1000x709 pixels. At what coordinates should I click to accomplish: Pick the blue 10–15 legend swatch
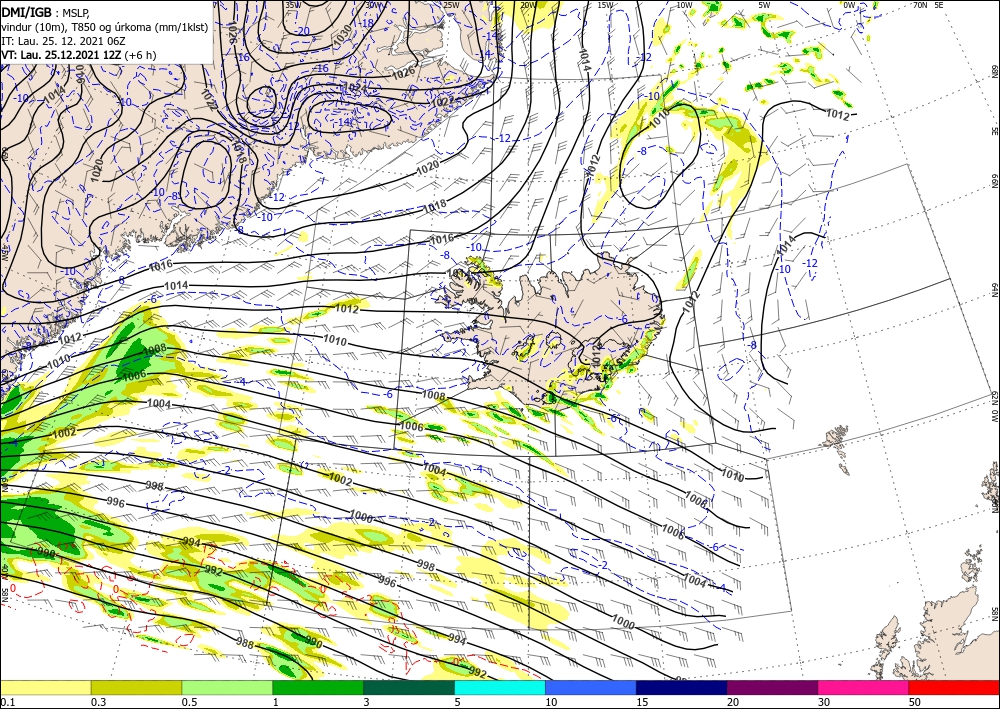point(591,687)
